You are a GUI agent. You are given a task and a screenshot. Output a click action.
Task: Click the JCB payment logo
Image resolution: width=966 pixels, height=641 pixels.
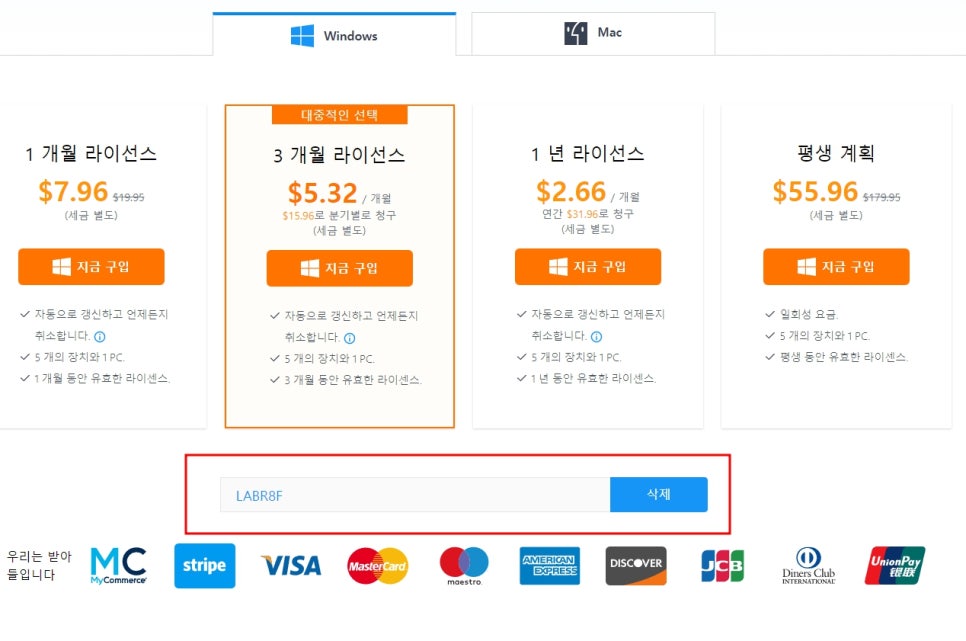723,566
